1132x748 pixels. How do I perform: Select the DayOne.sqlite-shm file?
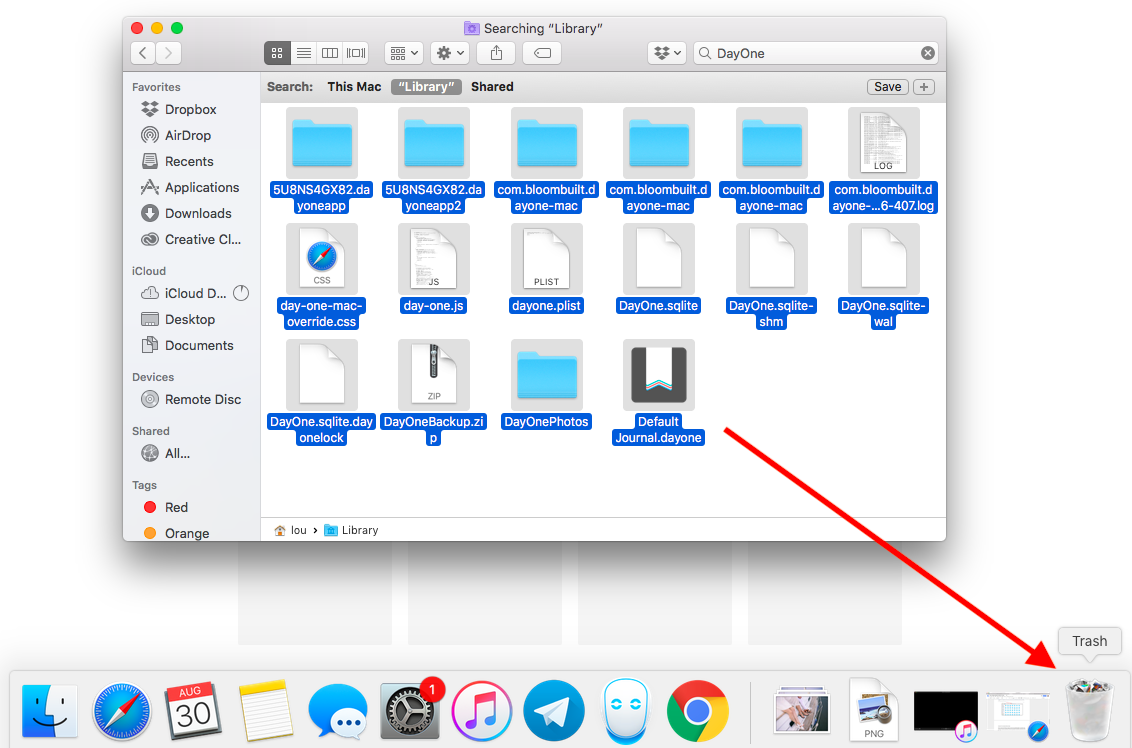771,277
